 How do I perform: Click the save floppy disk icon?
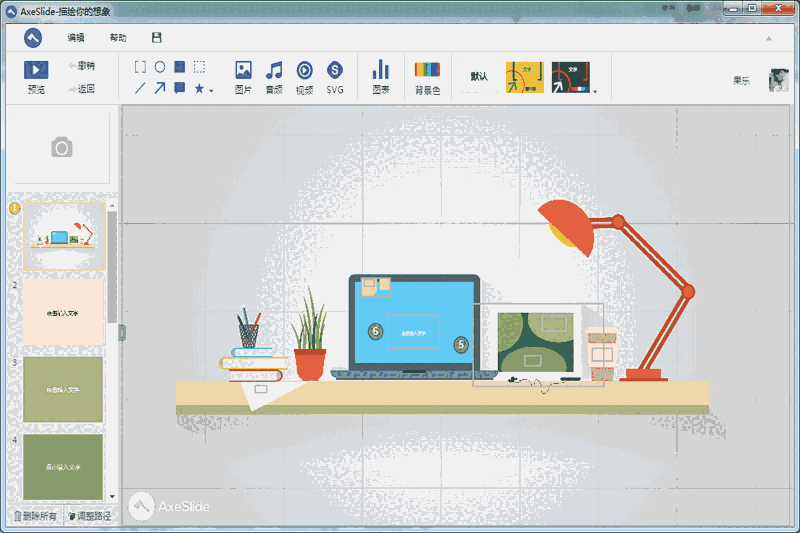[x=156, y=38]
